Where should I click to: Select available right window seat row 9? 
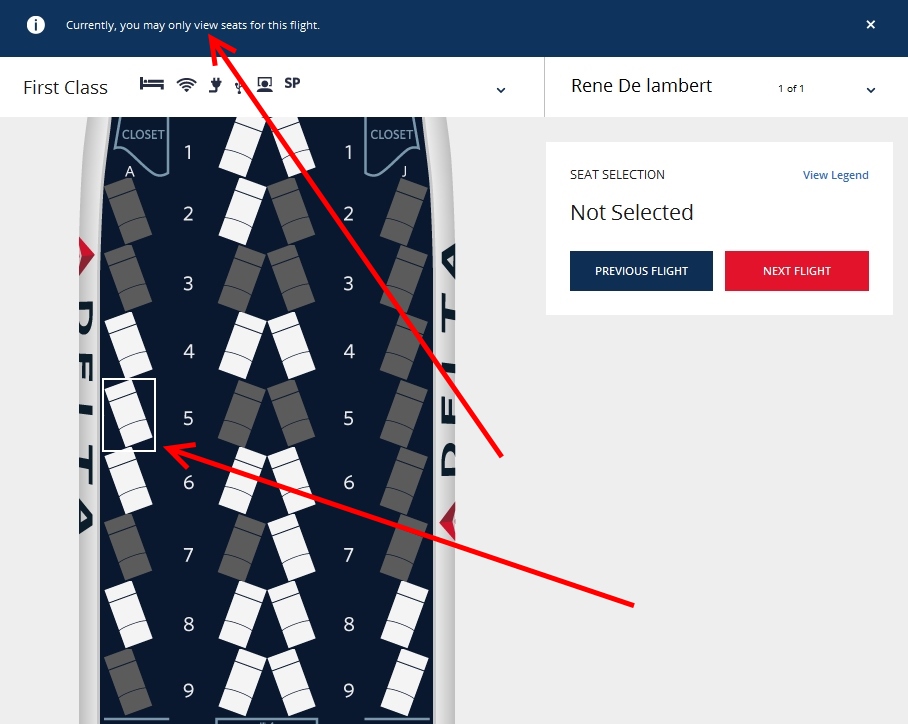pos(405,682)
